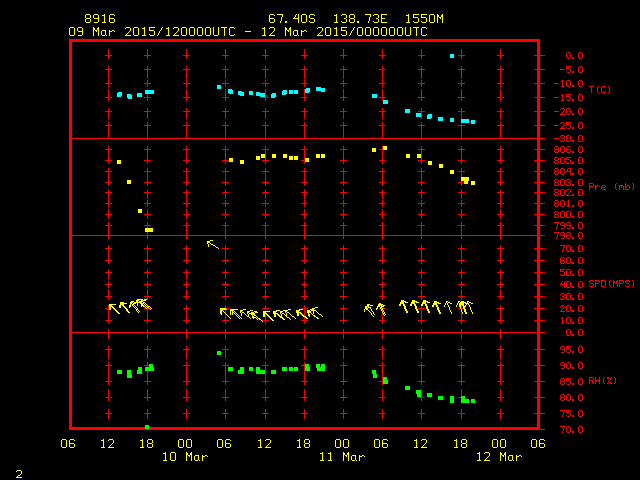Viewport: 640px width, 480px height.
Task: Select the longitude text 138.73E
Action: (x=360, y=19)
